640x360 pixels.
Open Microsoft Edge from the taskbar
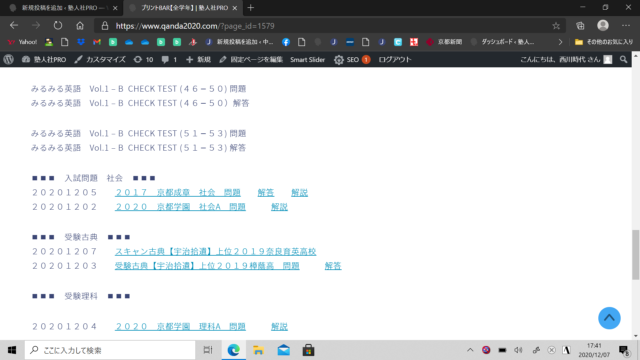click(233, 350)
